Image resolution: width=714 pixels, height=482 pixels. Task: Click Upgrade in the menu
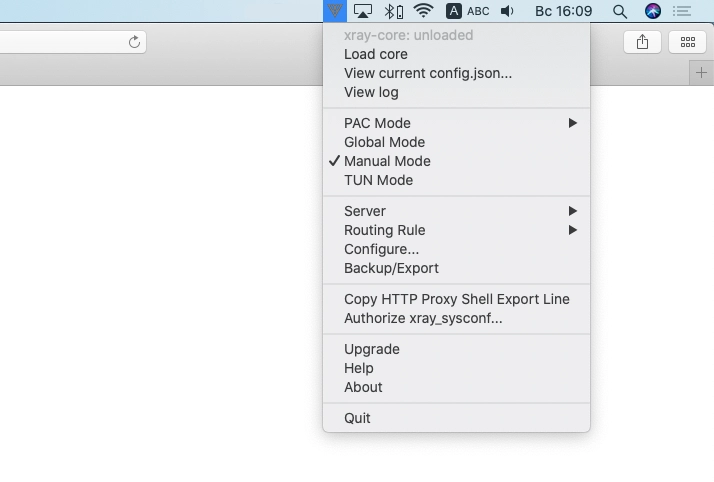point(456,350)
